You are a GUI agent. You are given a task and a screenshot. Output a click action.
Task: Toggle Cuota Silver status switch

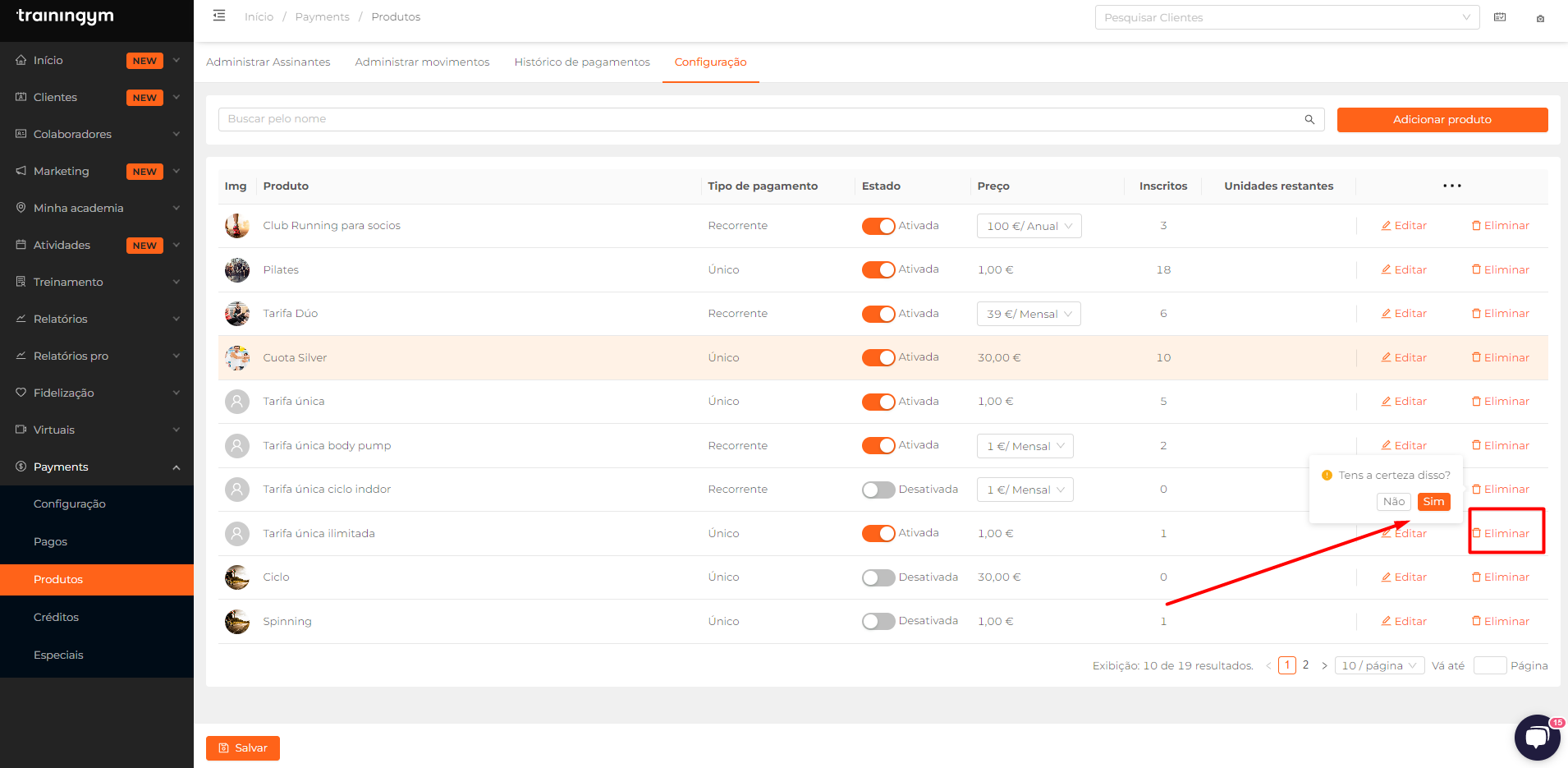pyautogui.click(x=878, y=357)
